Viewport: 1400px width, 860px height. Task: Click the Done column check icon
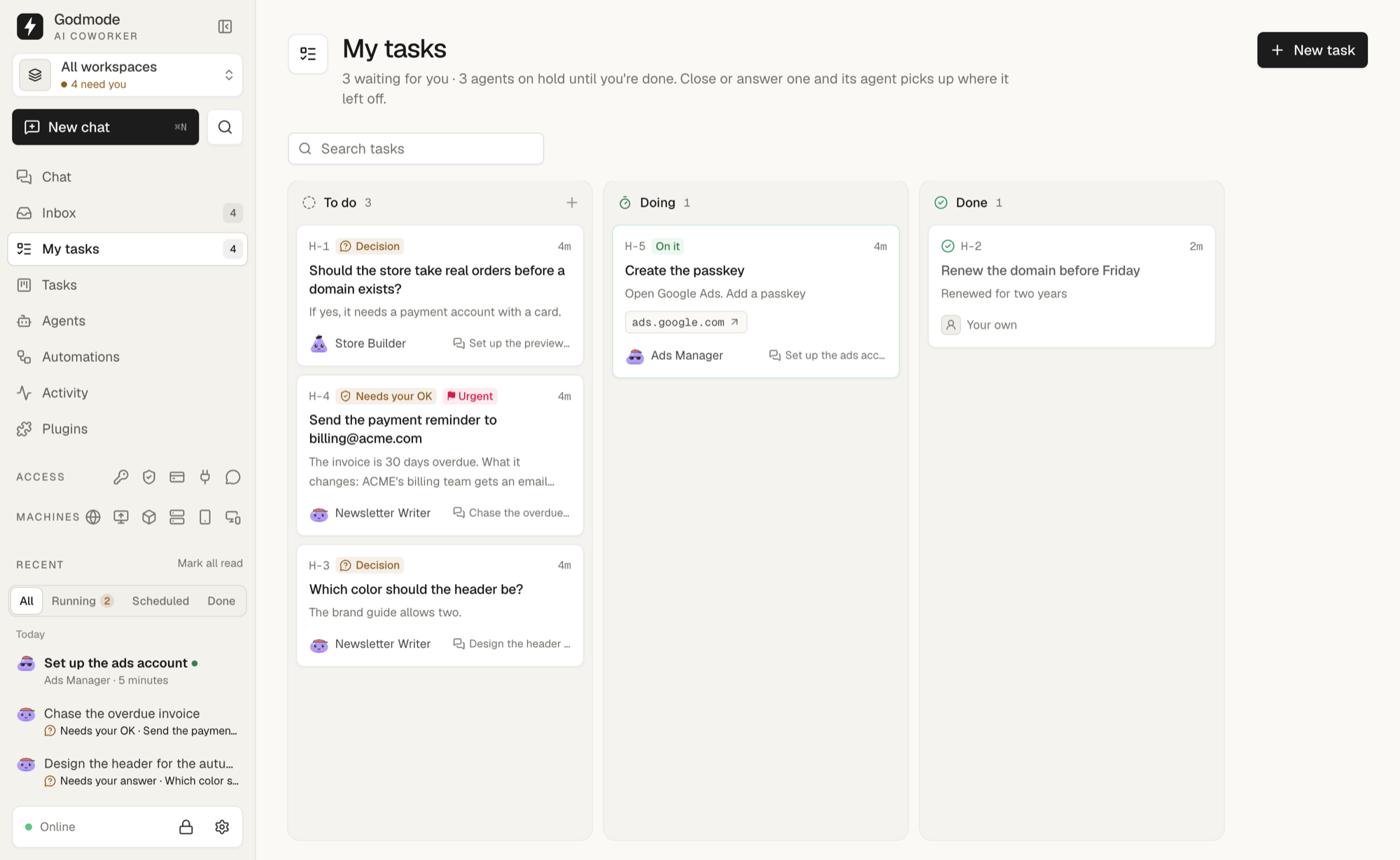coord(941,202)
